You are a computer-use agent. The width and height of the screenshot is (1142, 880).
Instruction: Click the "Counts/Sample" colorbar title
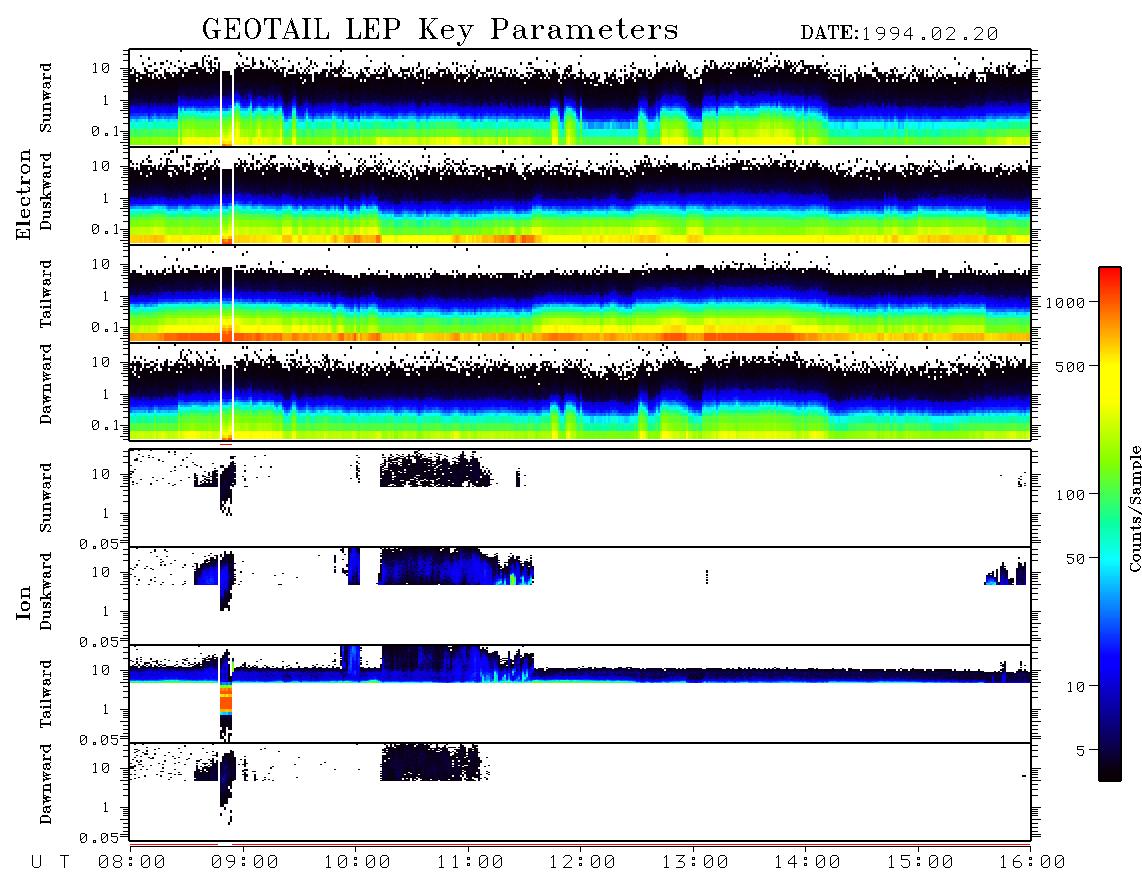[x=1134, y=509]
